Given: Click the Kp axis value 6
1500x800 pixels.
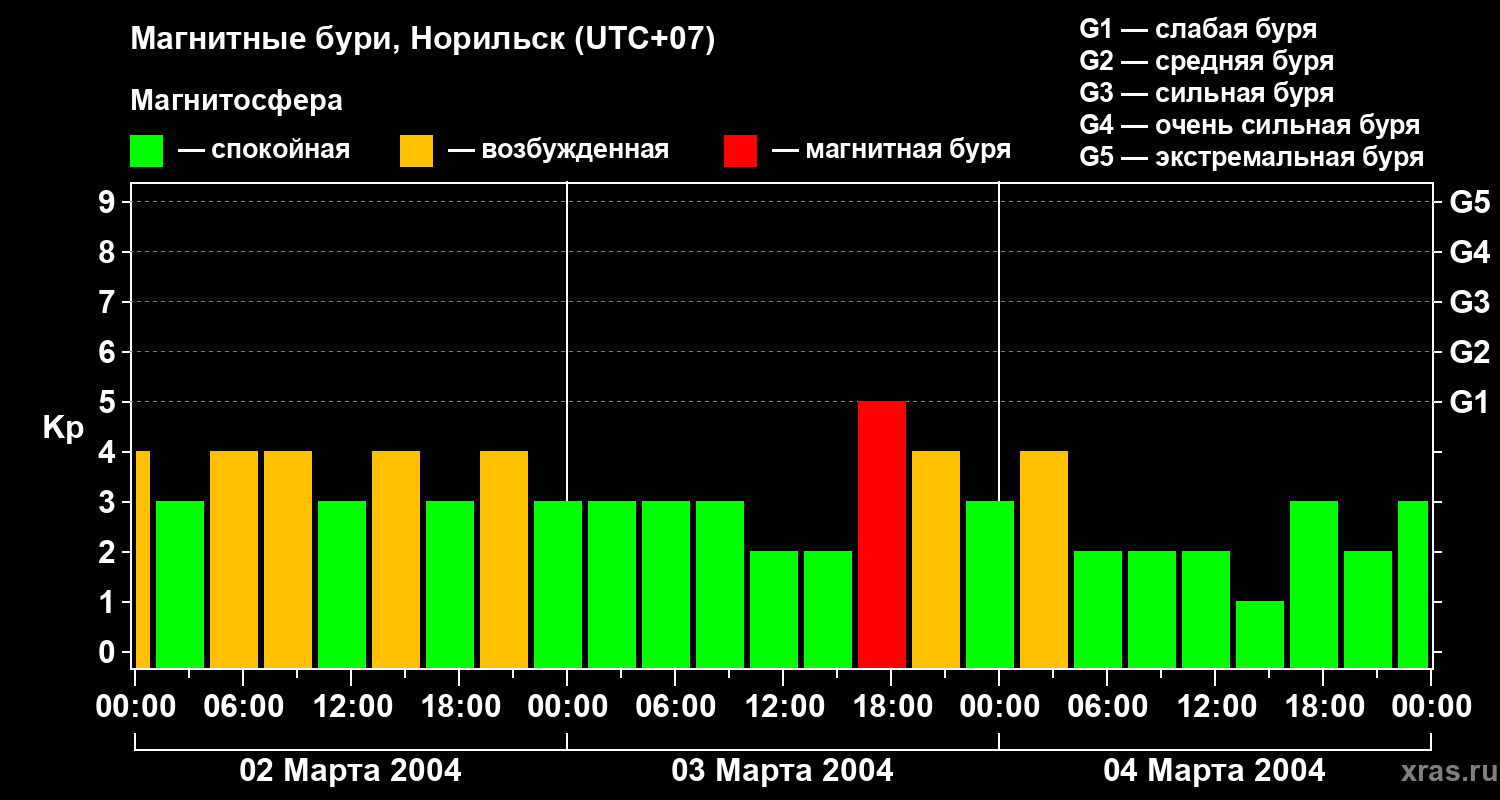Looking at the screenshot, I should 109,352.
